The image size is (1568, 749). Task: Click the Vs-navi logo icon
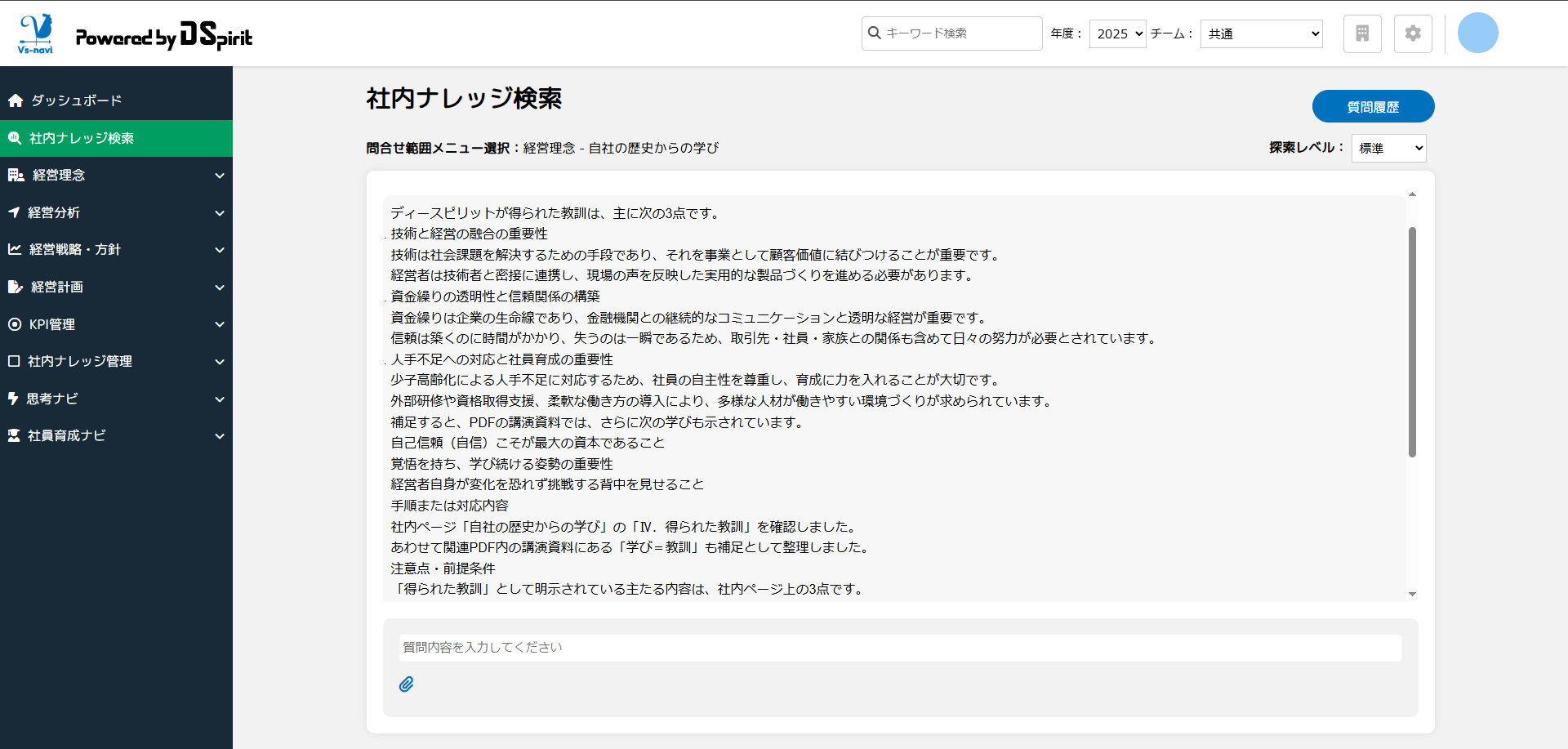click(x=35, y=33)
